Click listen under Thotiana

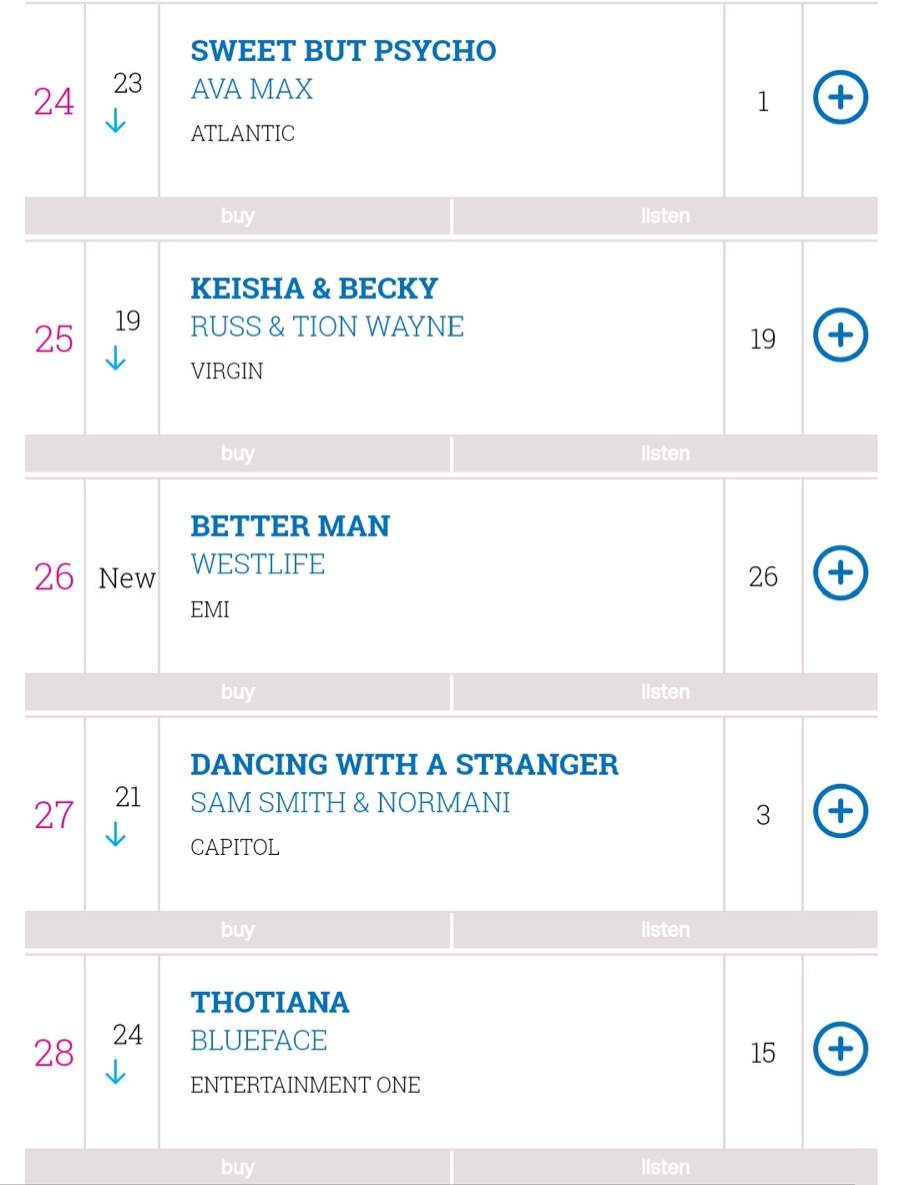click(x=665, y=1167)
